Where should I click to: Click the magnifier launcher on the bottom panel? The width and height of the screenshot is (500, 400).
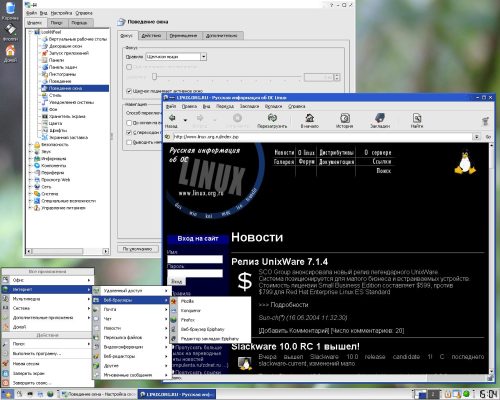(x=20, y=394)
